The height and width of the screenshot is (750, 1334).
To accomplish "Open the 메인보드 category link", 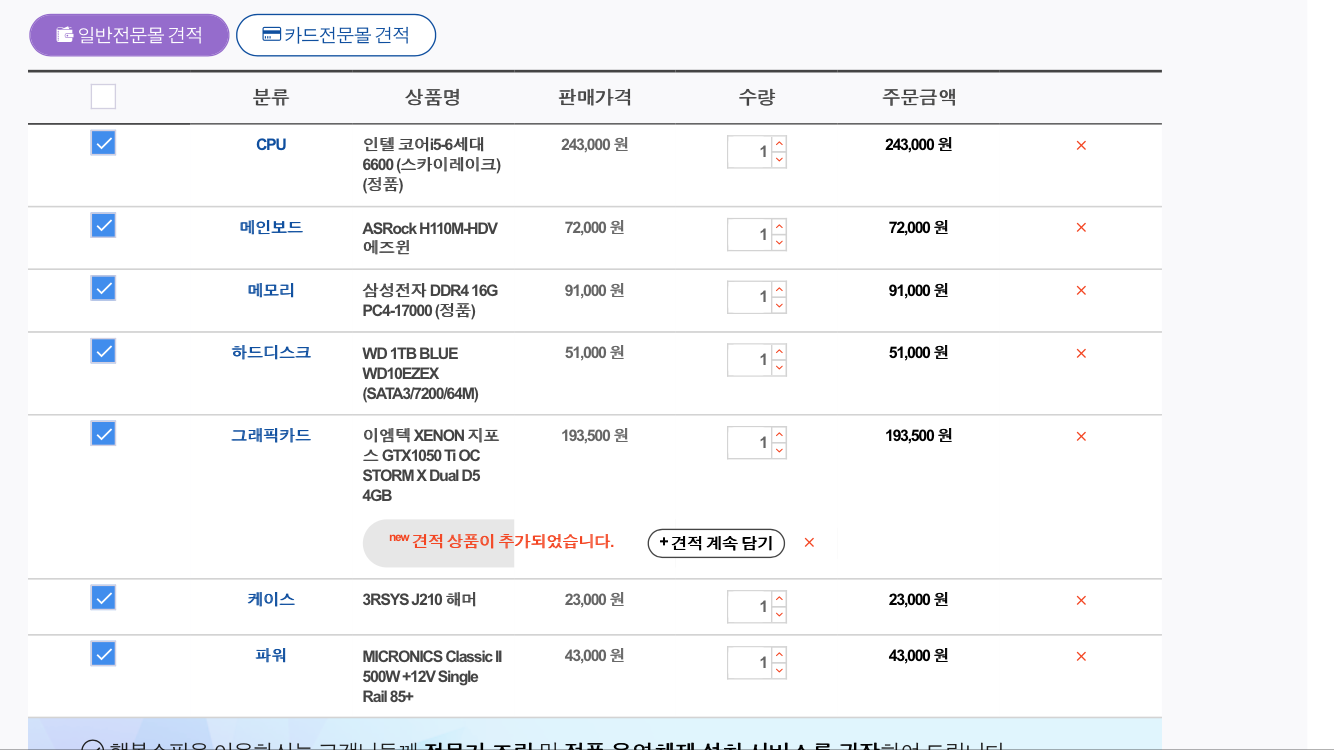I will [x=271, y=227].
